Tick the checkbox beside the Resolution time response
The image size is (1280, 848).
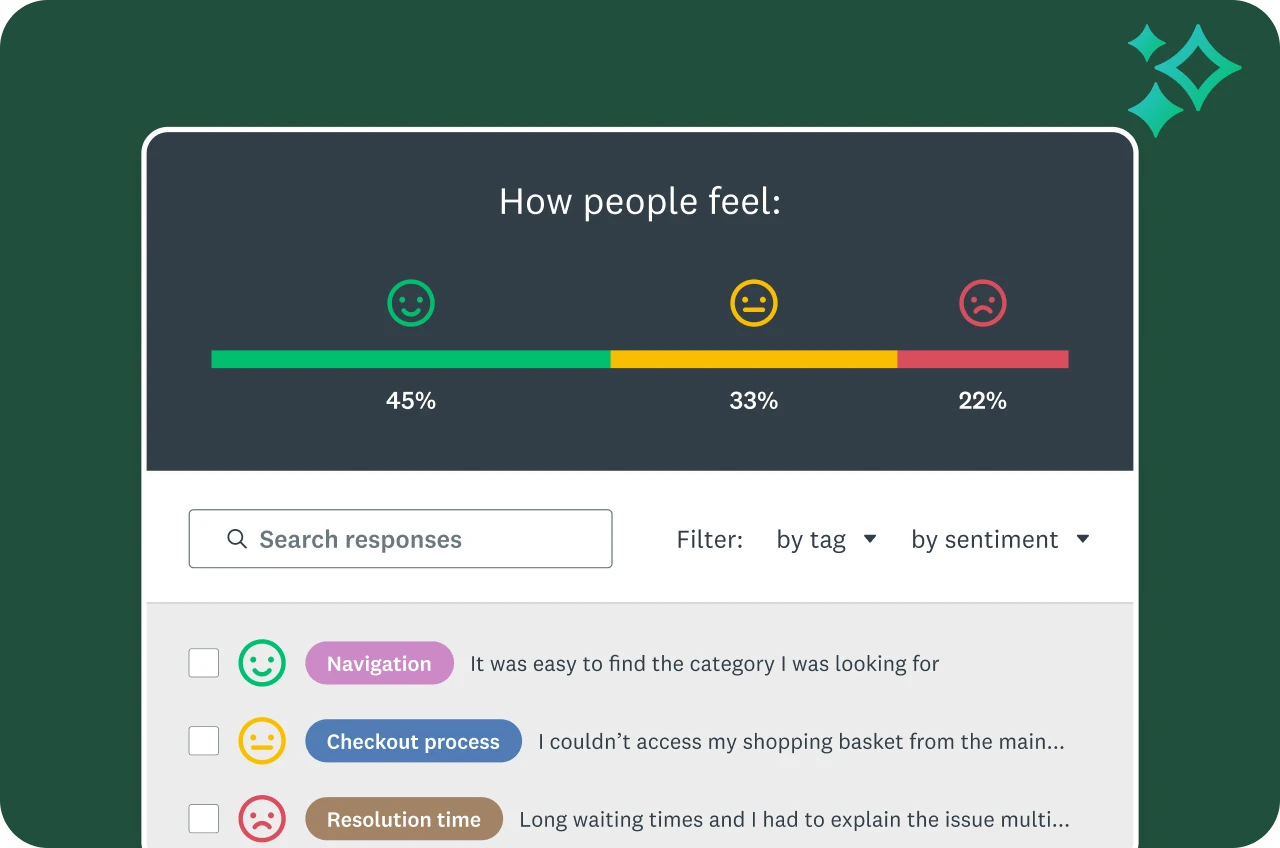click(x=204, y=817)
